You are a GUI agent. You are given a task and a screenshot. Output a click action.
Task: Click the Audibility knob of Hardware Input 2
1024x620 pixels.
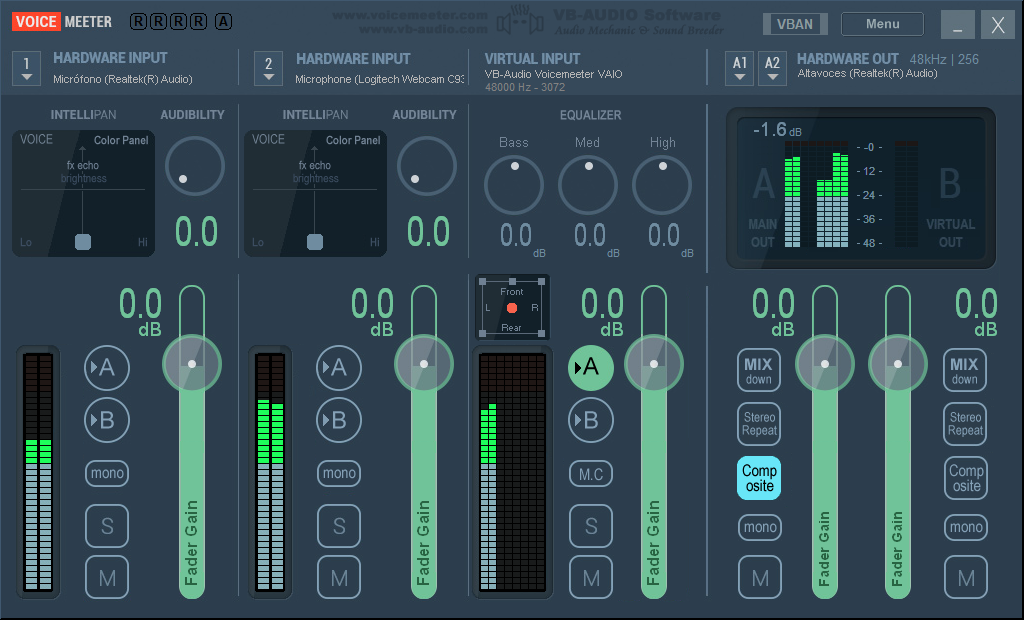click(x=426, y=166)
